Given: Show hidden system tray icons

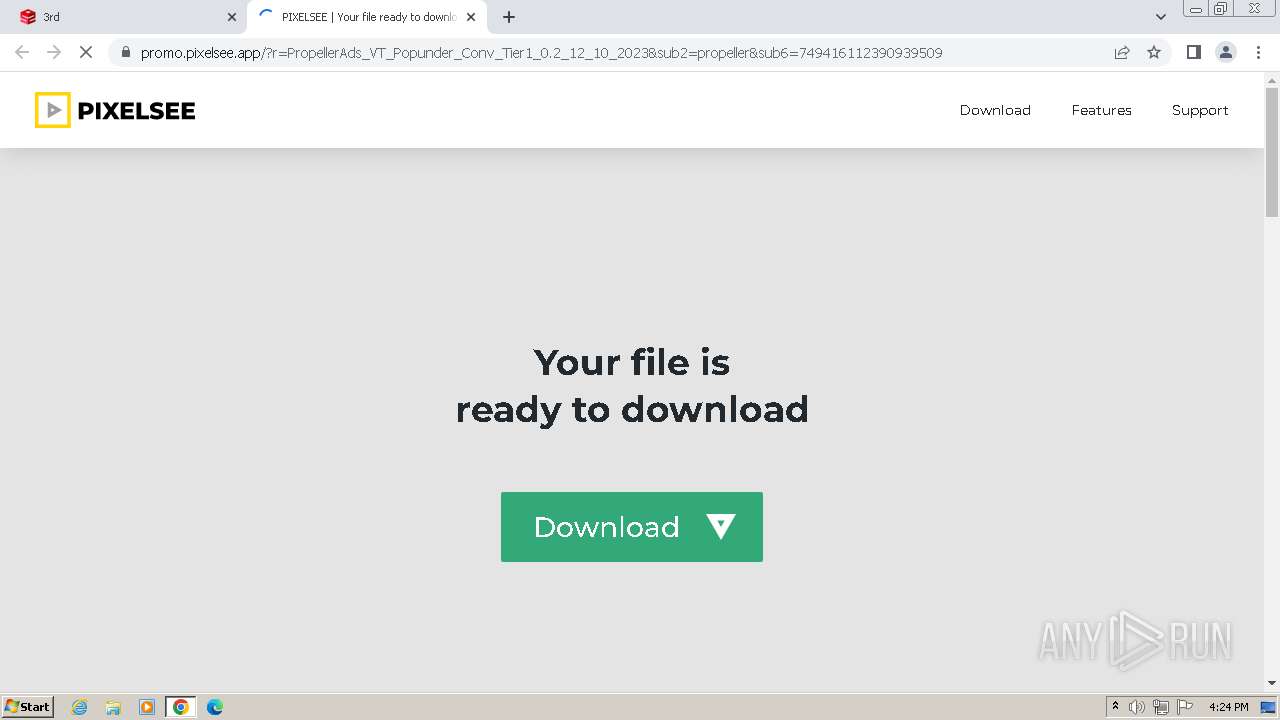Looking at the screenshot, I should (x=1115, y=707).
